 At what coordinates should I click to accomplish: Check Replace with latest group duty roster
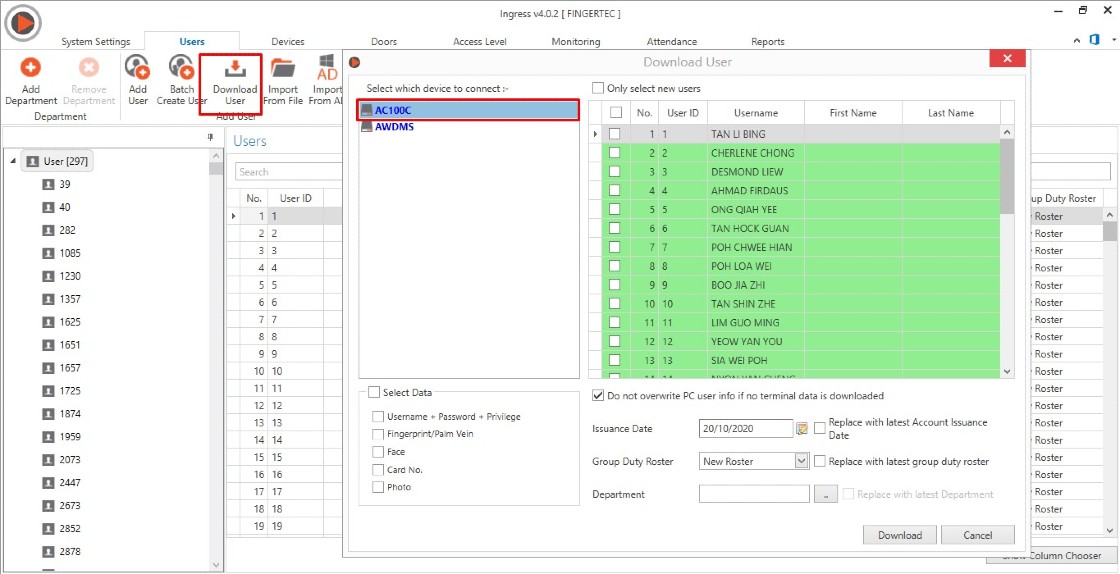820,461
